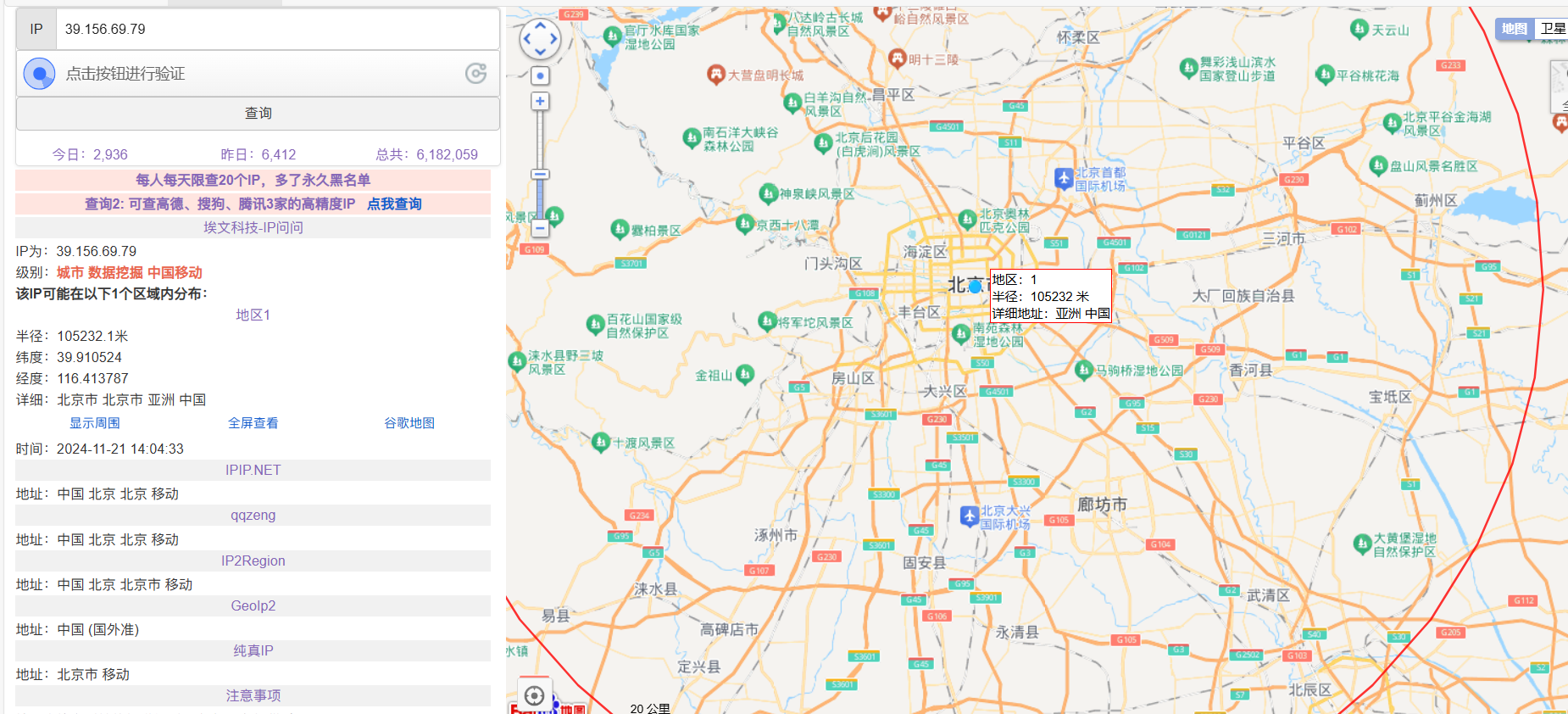The width and height of the screenshot is (1568, 714).
Task: Click the dot button below the pan control
Action: point(540,76)
